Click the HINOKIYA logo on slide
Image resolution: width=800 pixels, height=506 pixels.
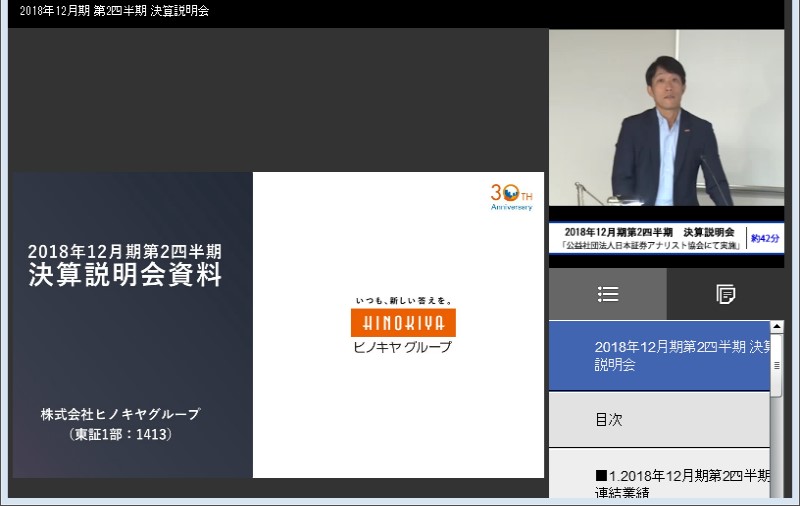[403, 322]
